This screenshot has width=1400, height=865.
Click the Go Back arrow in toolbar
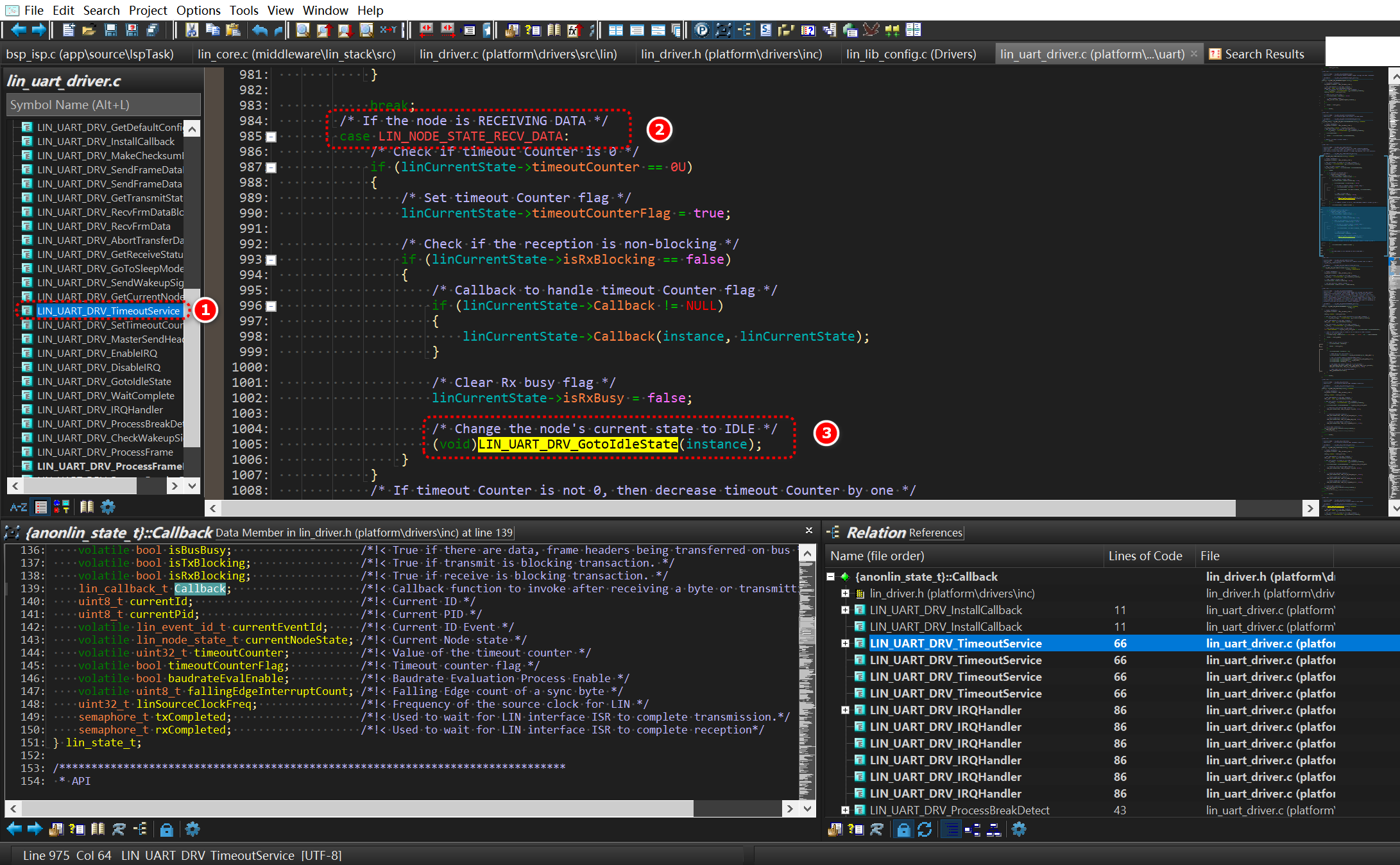coord(18,30)
